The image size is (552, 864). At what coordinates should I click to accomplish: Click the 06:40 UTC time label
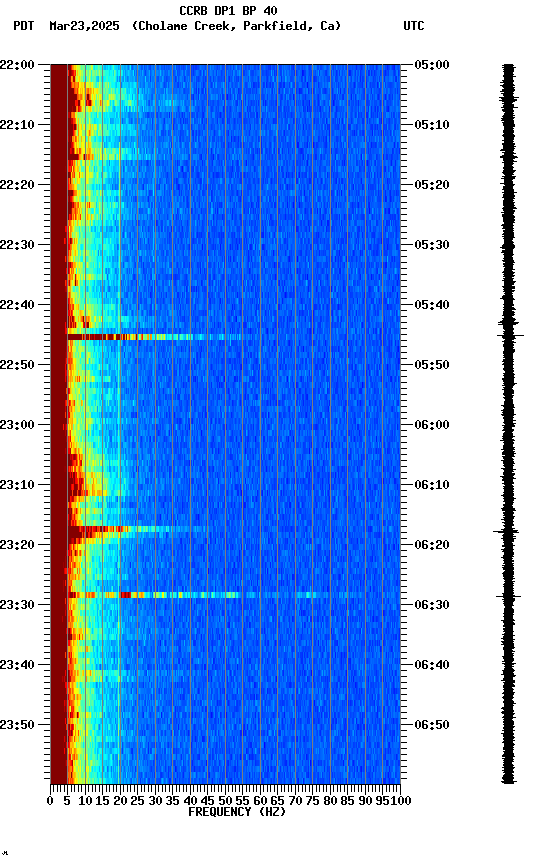432,666
